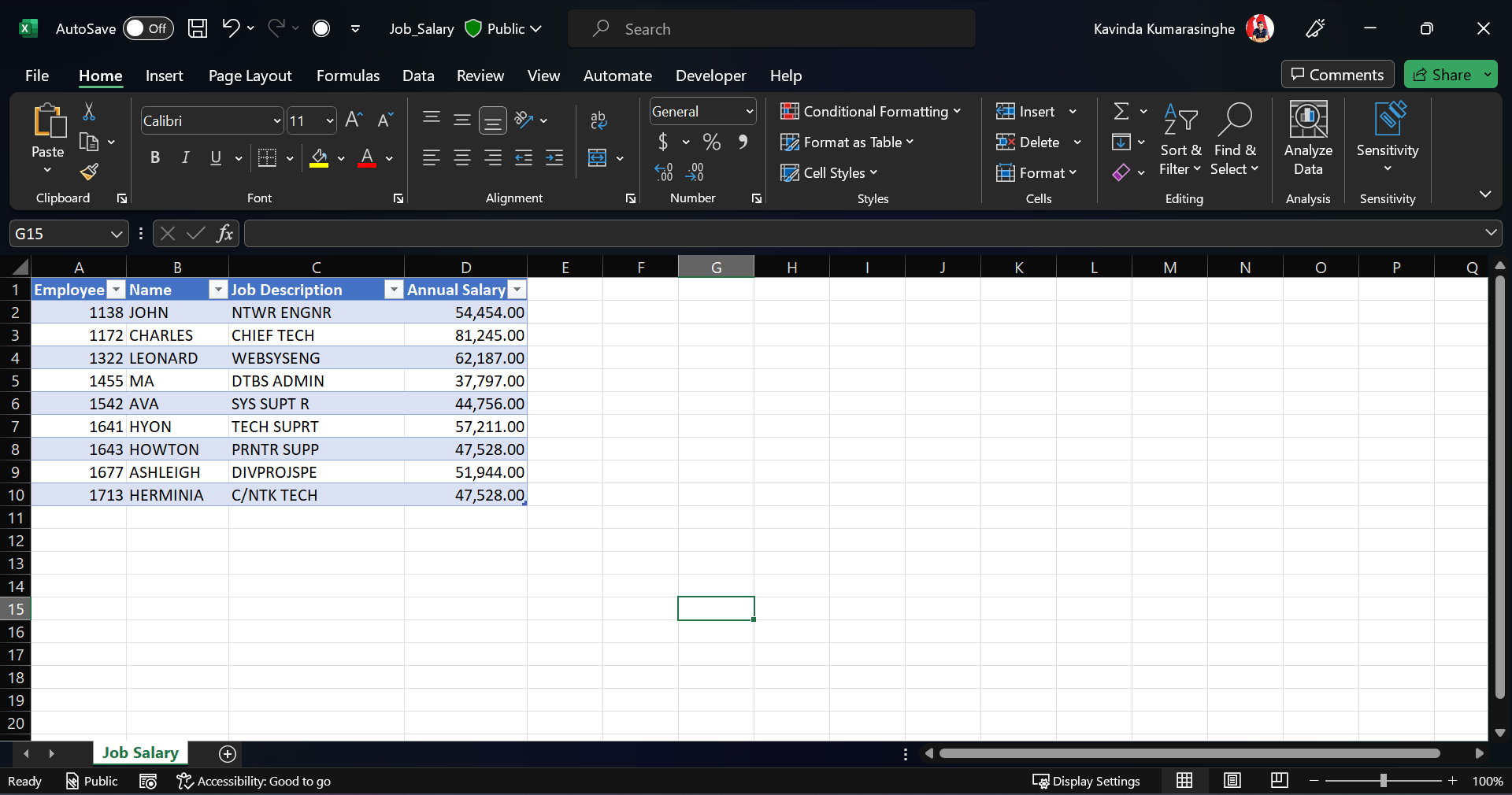Select the Format Painter brush

tap(89, 171)
